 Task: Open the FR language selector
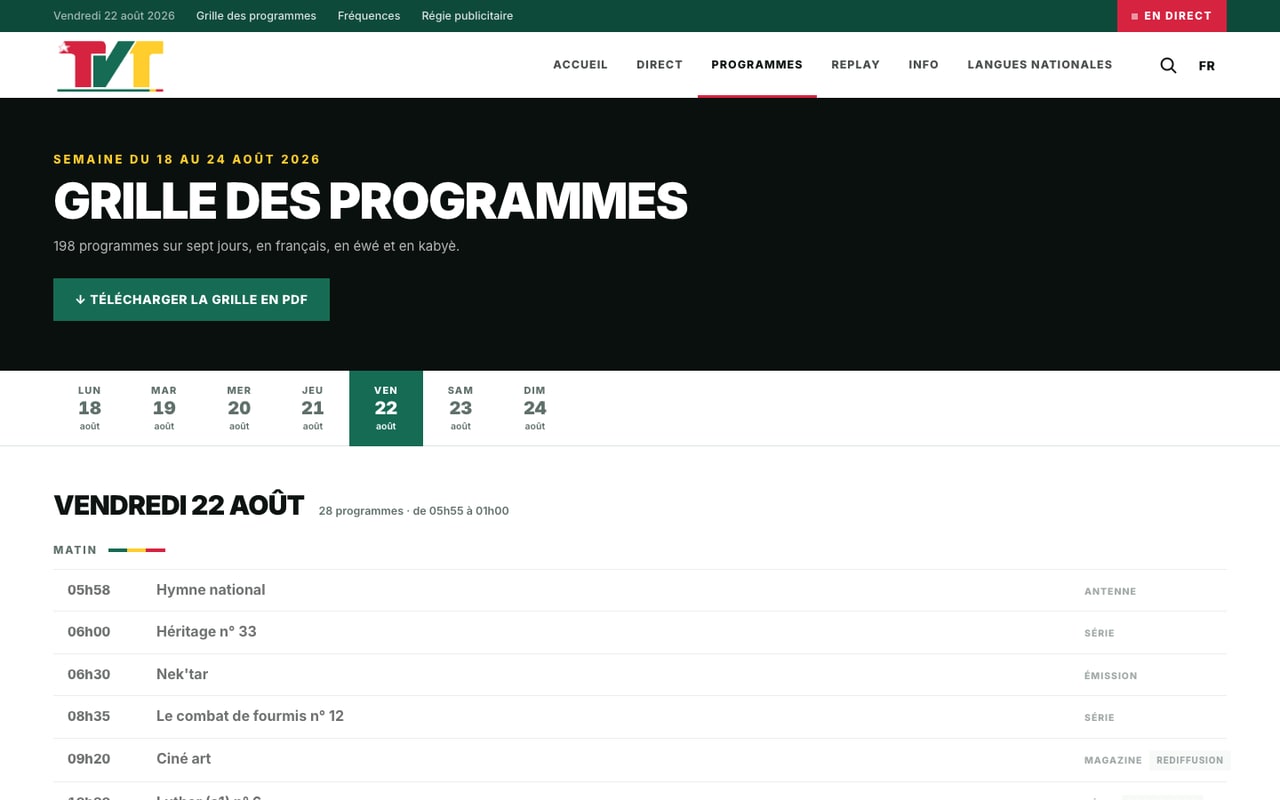coord(1207,66)
